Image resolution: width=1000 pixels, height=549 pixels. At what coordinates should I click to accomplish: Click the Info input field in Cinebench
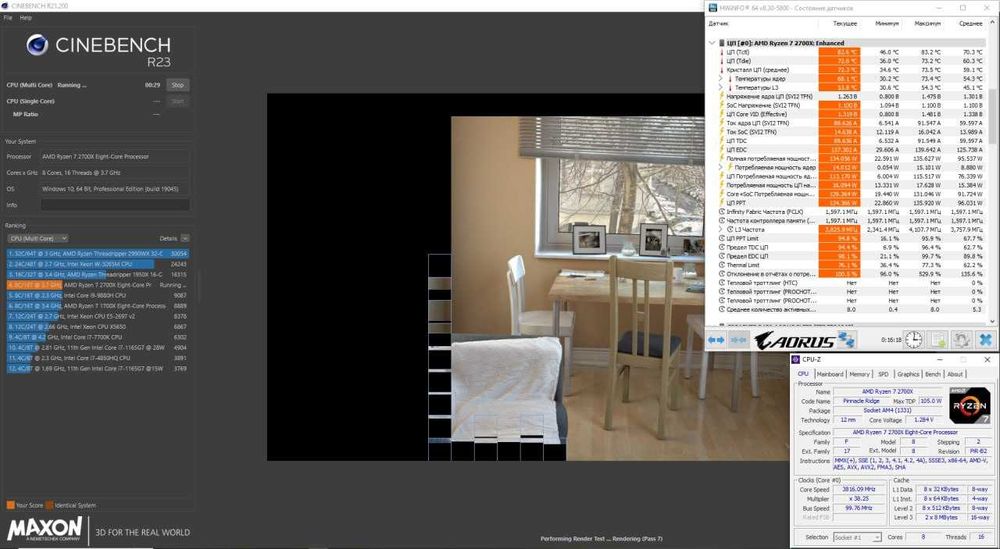coord(115,205)
